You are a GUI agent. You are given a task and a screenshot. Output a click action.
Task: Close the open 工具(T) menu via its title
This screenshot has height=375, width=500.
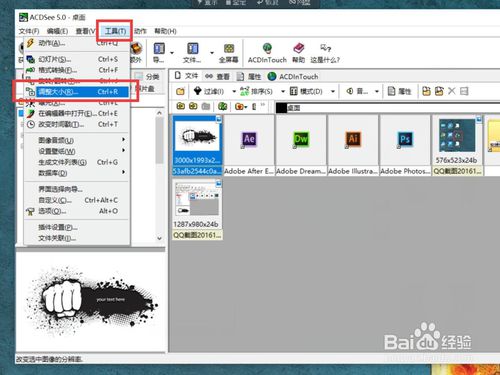(115, 31)
